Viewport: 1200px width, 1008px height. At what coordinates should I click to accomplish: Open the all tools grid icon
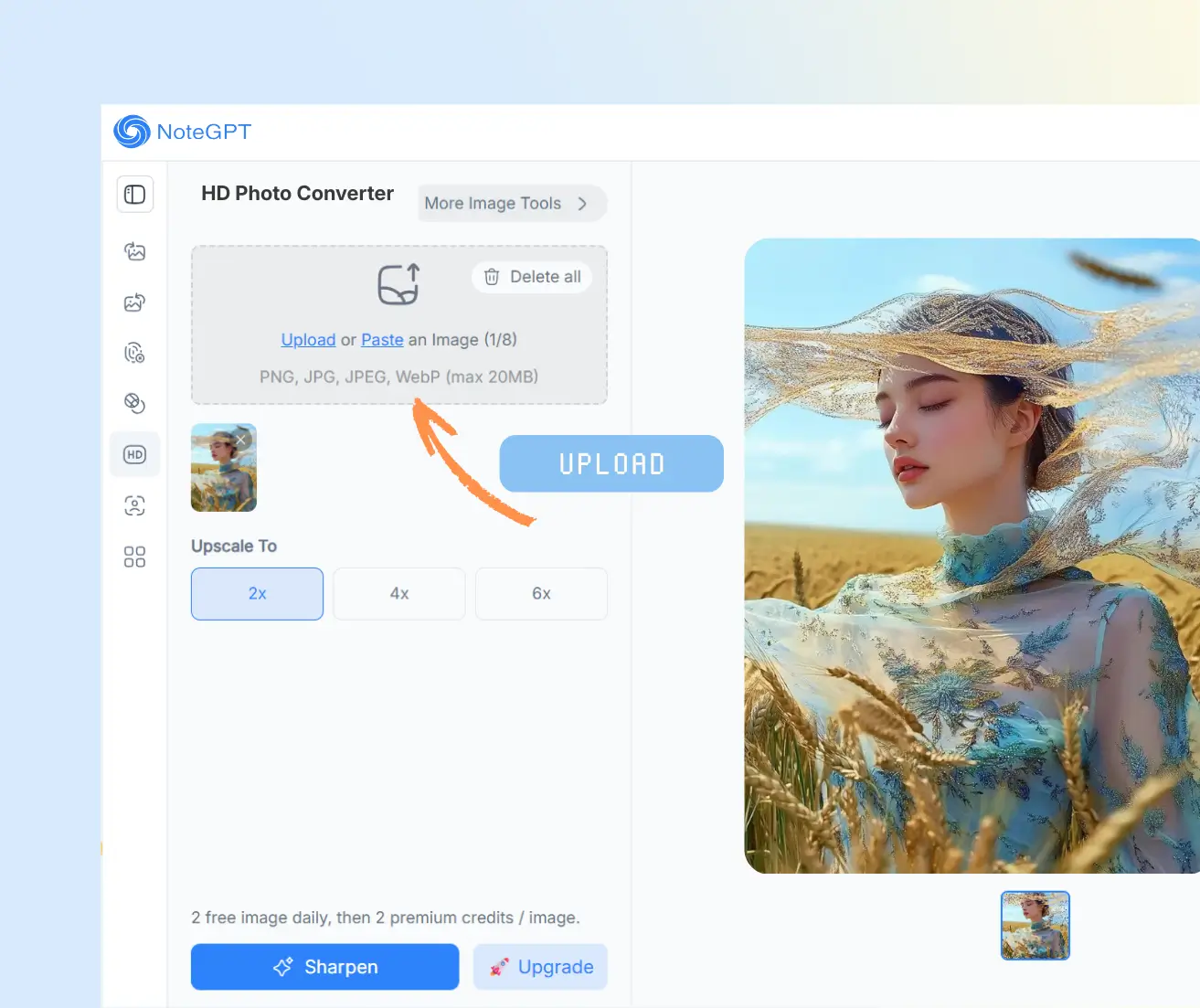[x=134, y=556]
